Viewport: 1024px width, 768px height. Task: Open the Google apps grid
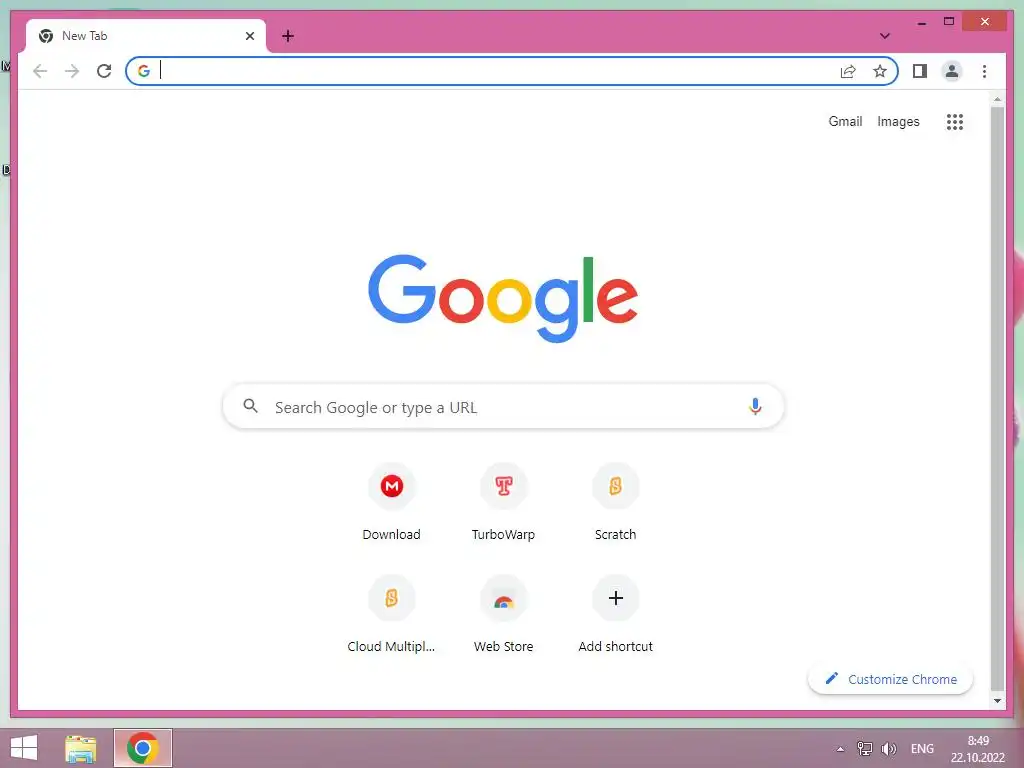tap(955, 121)
